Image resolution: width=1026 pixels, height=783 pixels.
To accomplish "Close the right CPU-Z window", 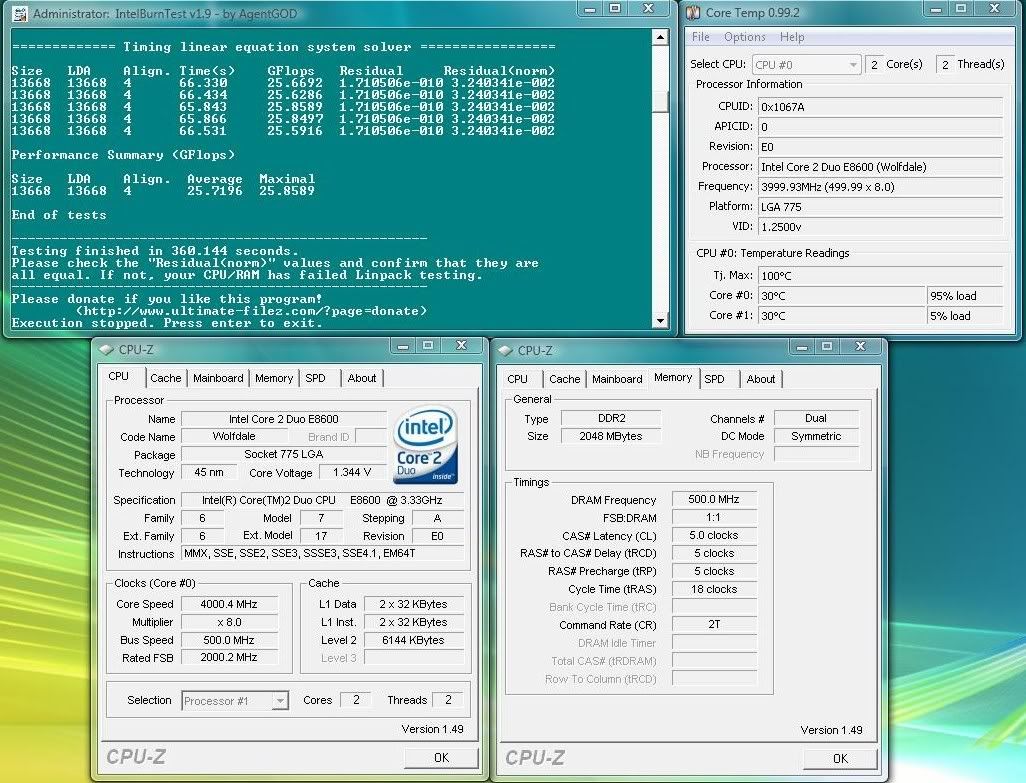I will [860, 347].
